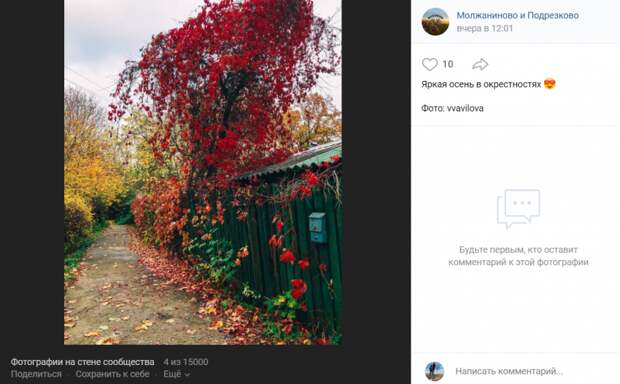Open Фотографии на стене сообщества album

pos(82,362)
